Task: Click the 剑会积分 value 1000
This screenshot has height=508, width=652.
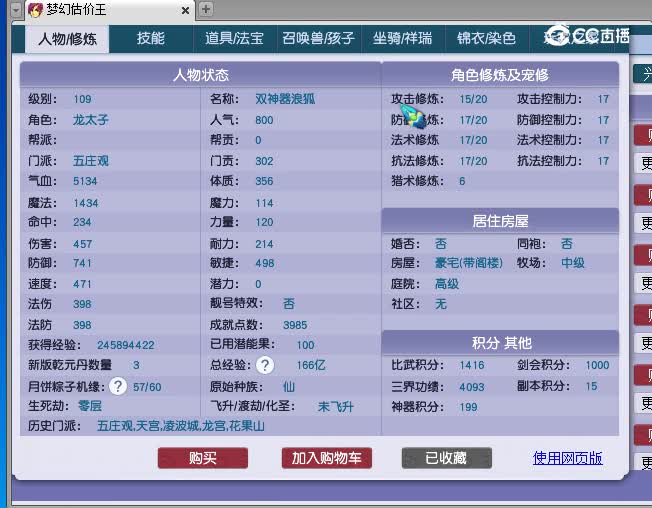Action: pos(597,365)
